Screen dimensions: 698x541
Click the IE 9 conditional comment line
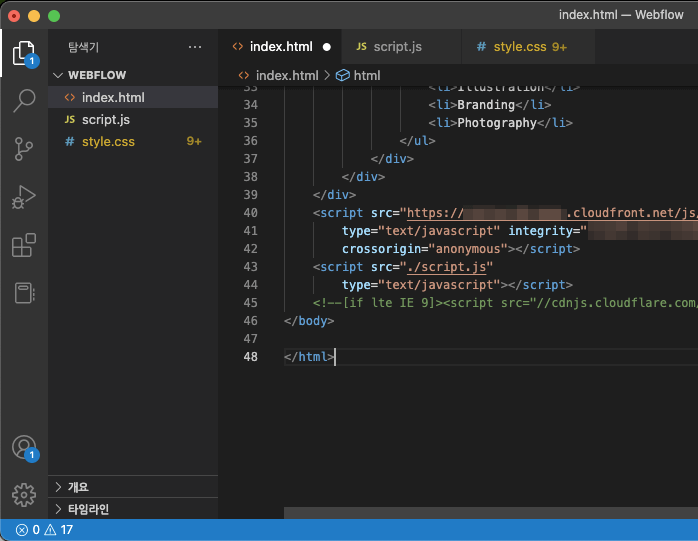coord(505,303)
